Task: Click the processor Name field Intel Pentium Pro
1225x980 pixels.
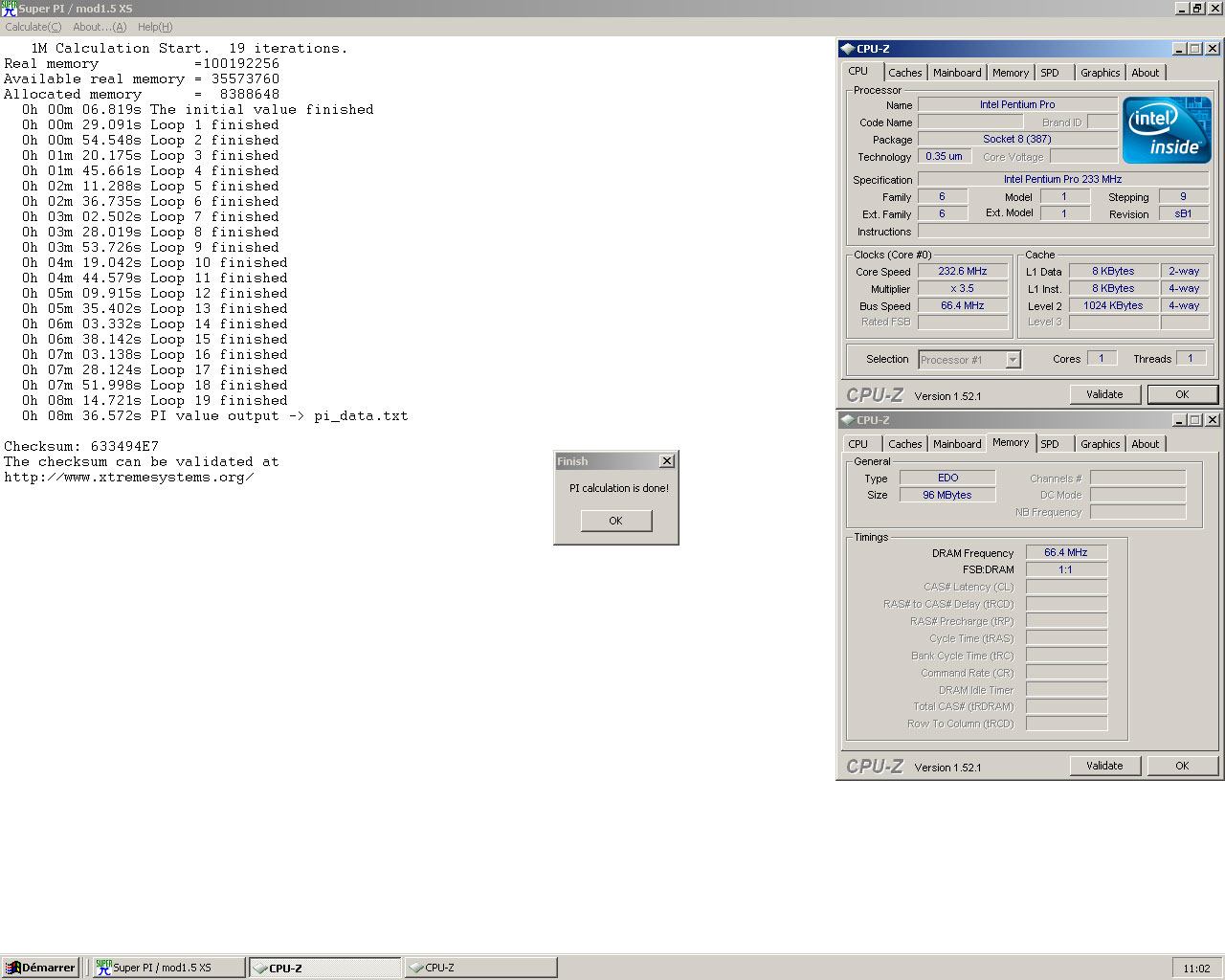Action: coord(1017,104)
